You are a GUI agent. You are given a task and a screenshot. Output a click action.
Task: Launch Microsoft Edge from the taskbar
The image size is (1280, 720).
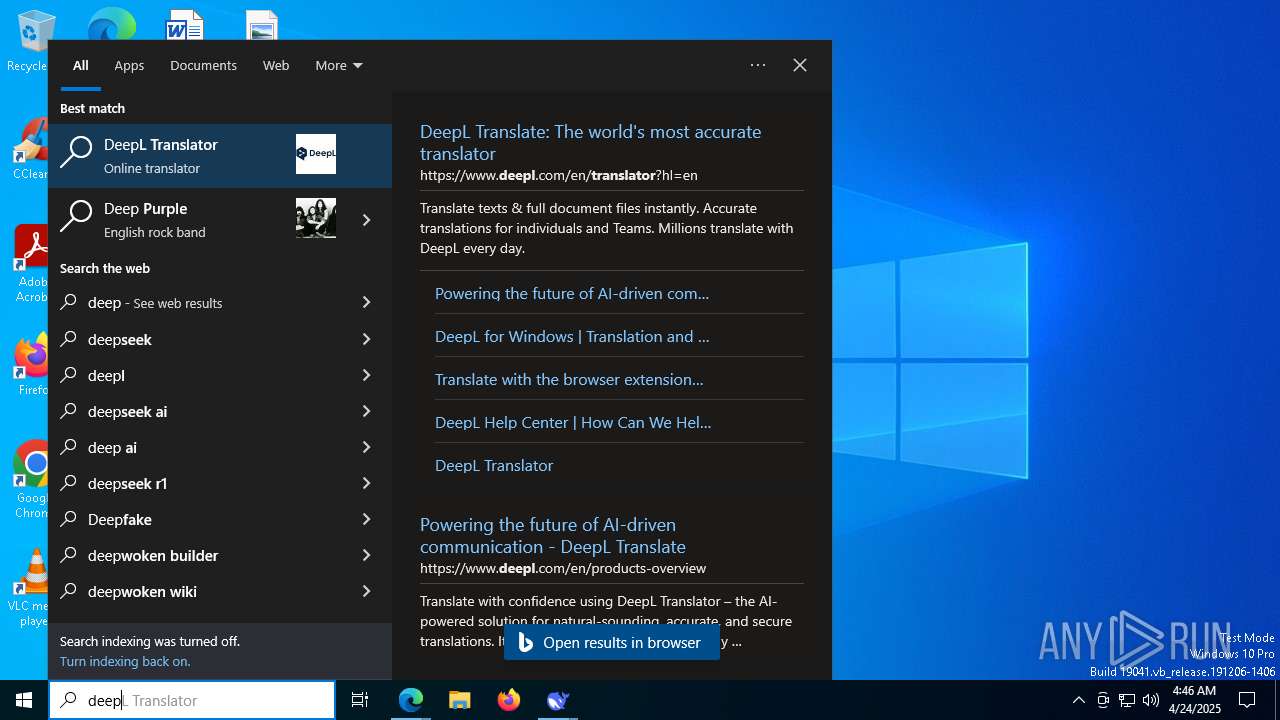tap(411, 700)
